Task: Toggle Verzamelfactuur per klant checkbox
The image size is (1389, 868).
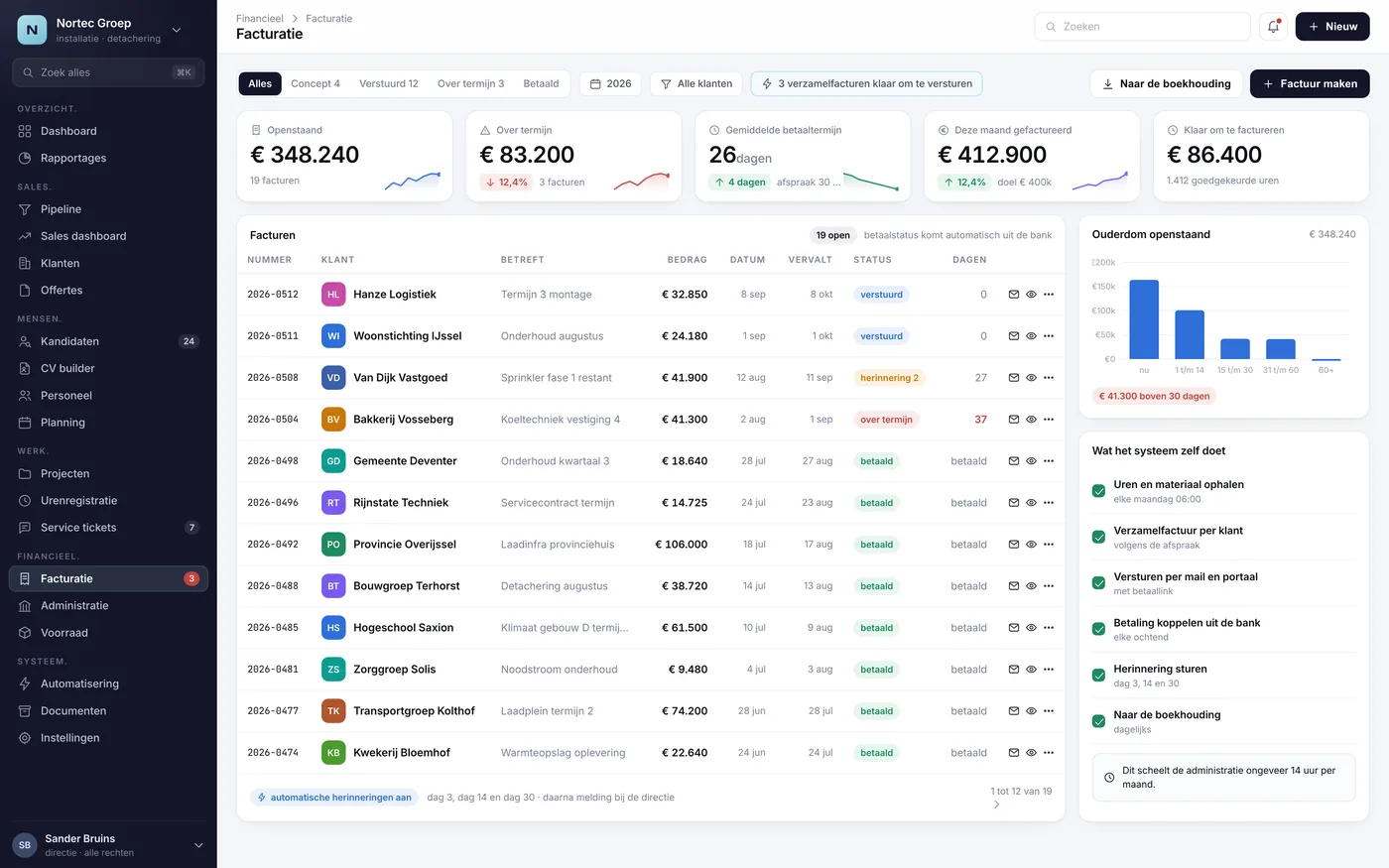Action: [x=1098, y=537]
